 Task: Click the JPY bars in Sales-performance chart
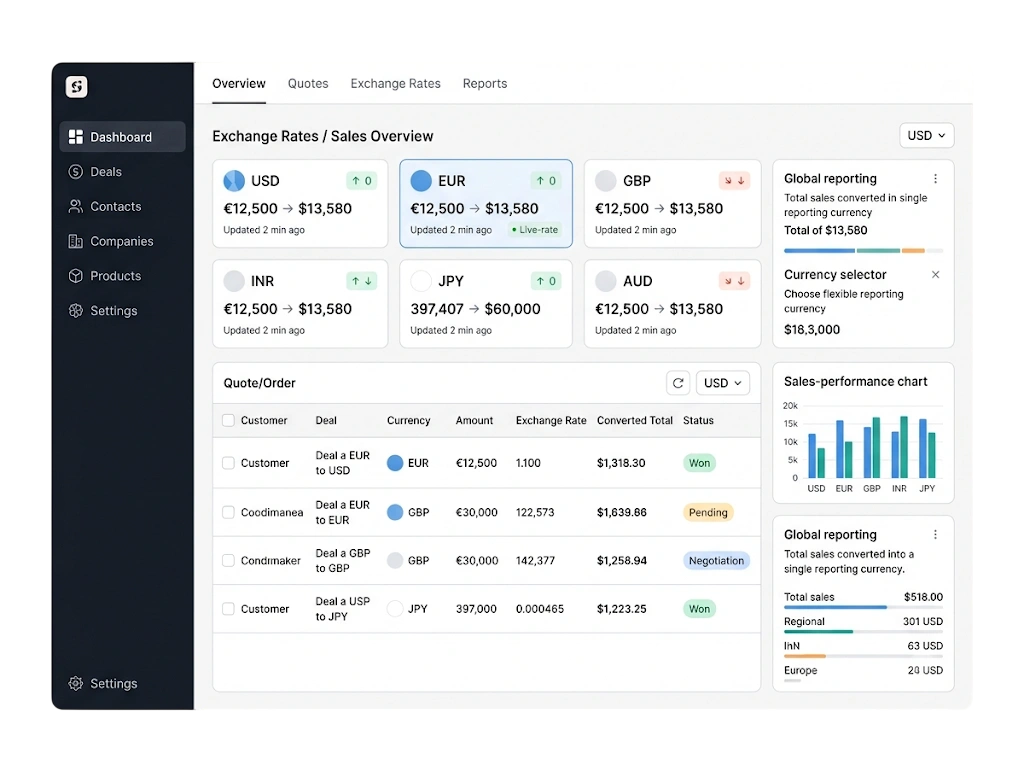[x=927, y=448]
